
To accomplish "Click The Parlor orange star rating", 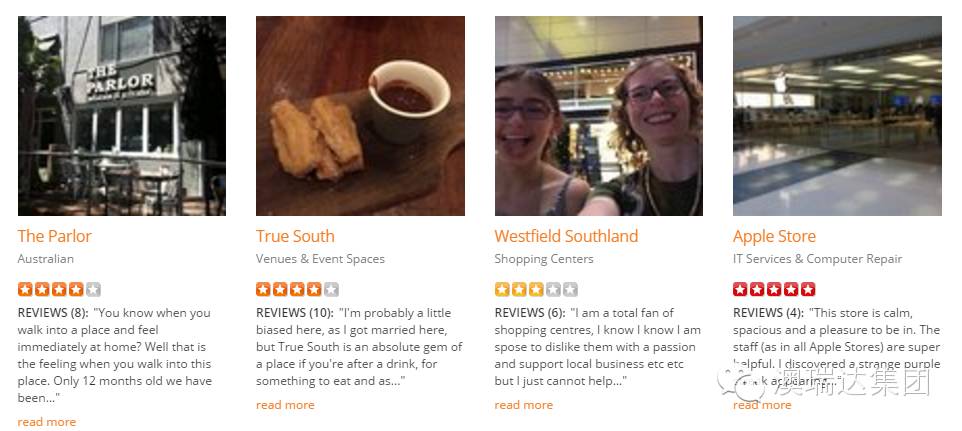I will (x=59, y=289).
